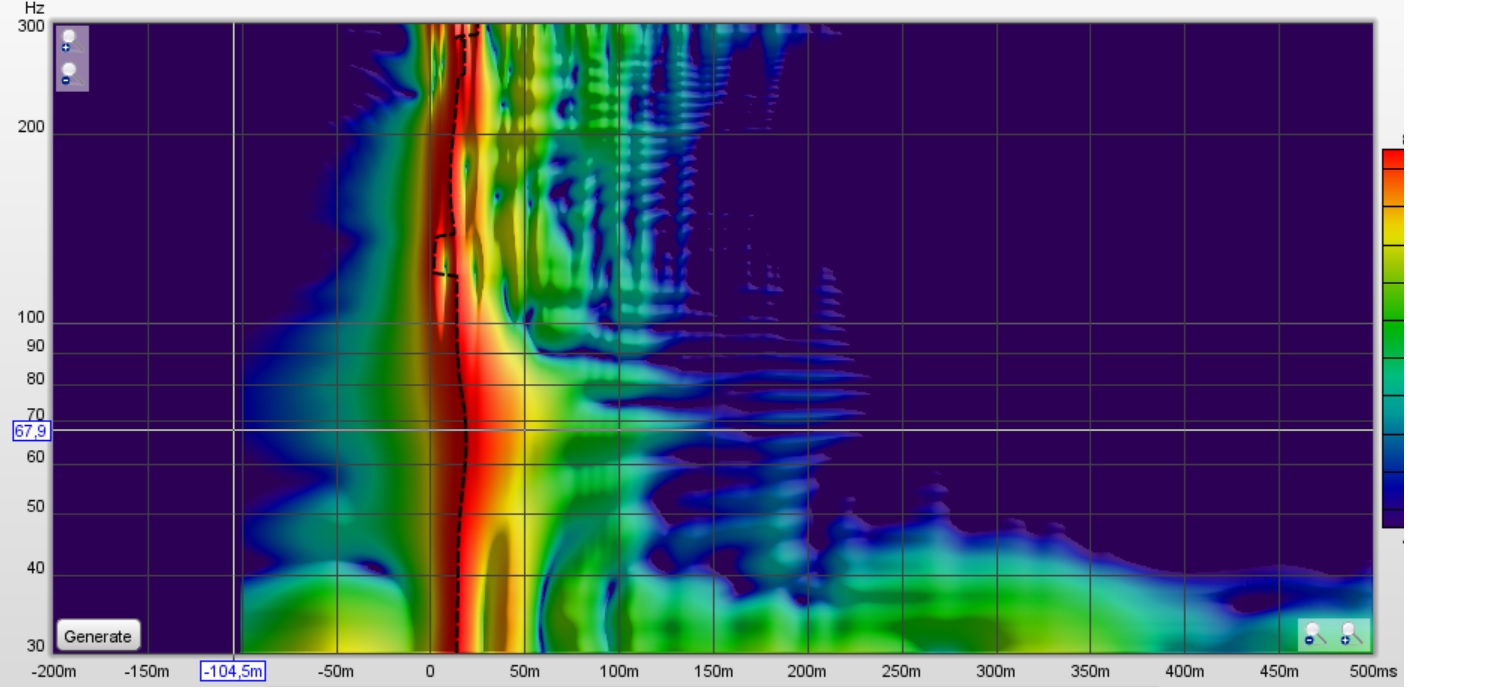1486x690 pixels.
Task: Click the 300m label on time axis
Action: [x=995, y=671]
